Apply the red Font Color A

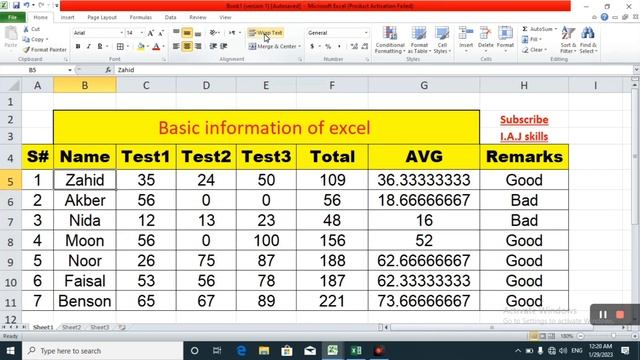(156, 47)
